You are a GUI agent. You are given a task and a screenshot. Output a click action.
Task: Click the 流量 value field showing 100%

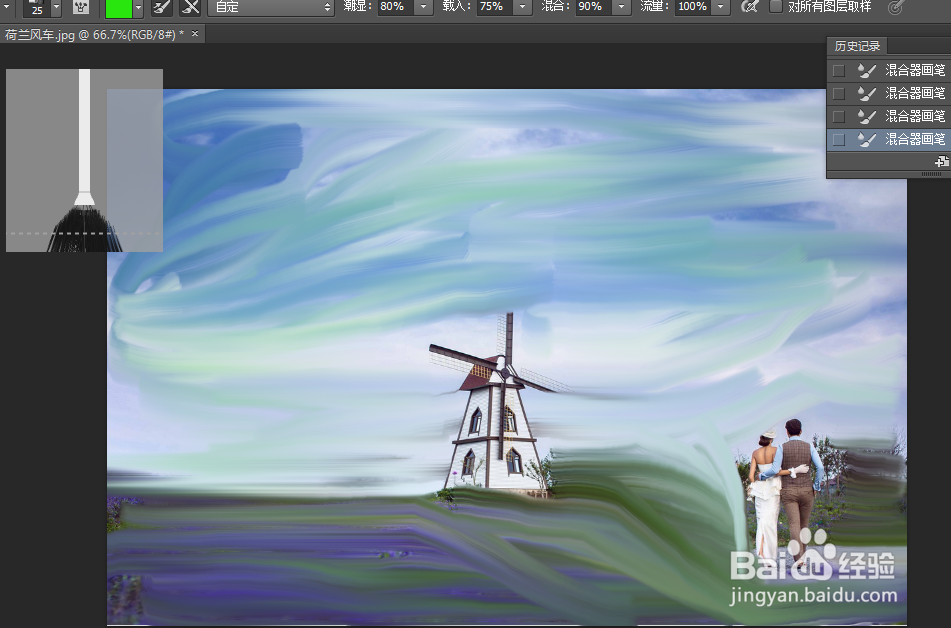(x=693, y=7)
